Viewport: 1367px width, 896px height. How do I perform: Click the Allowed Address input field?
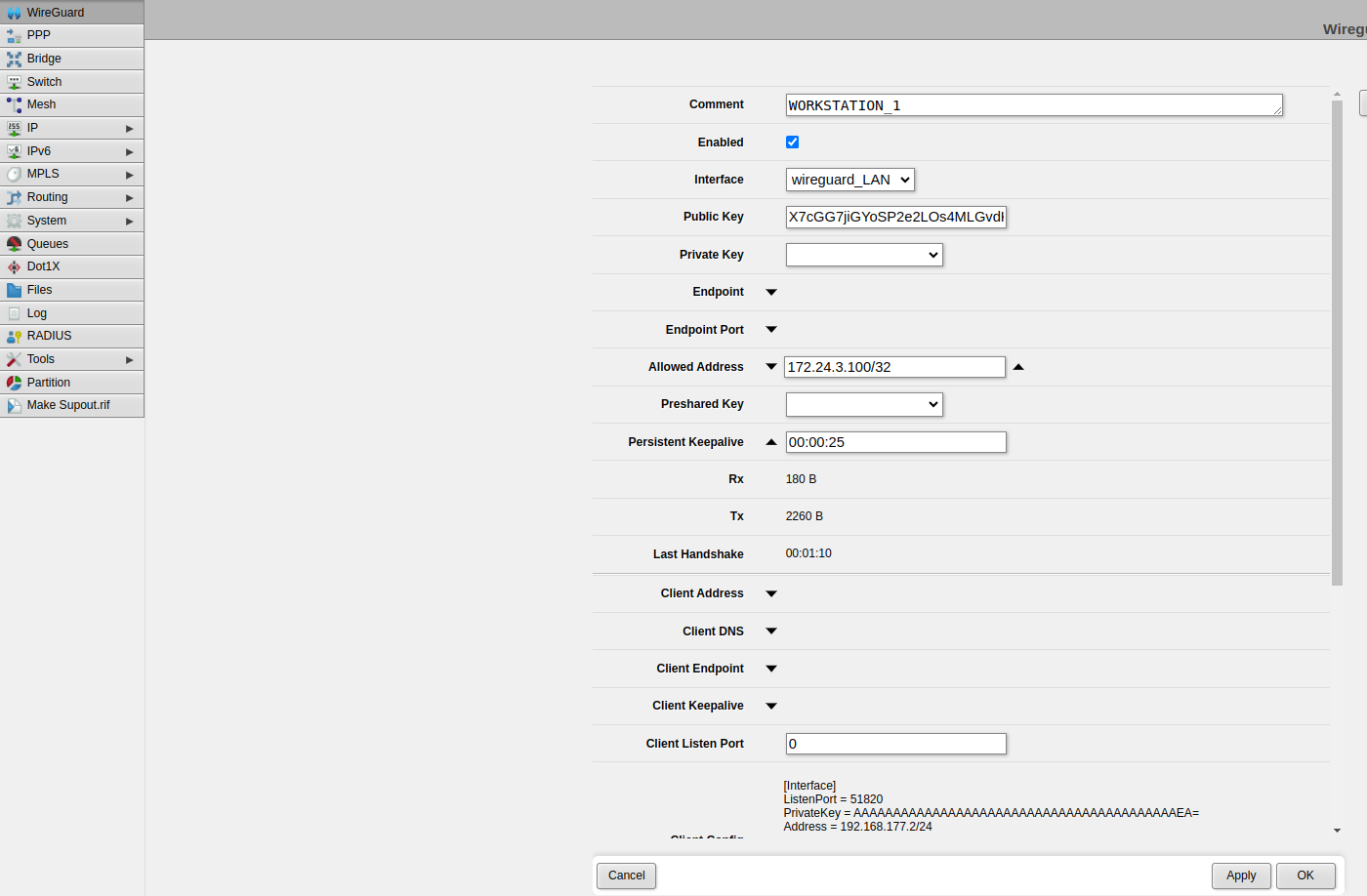[x=894, y=367]
